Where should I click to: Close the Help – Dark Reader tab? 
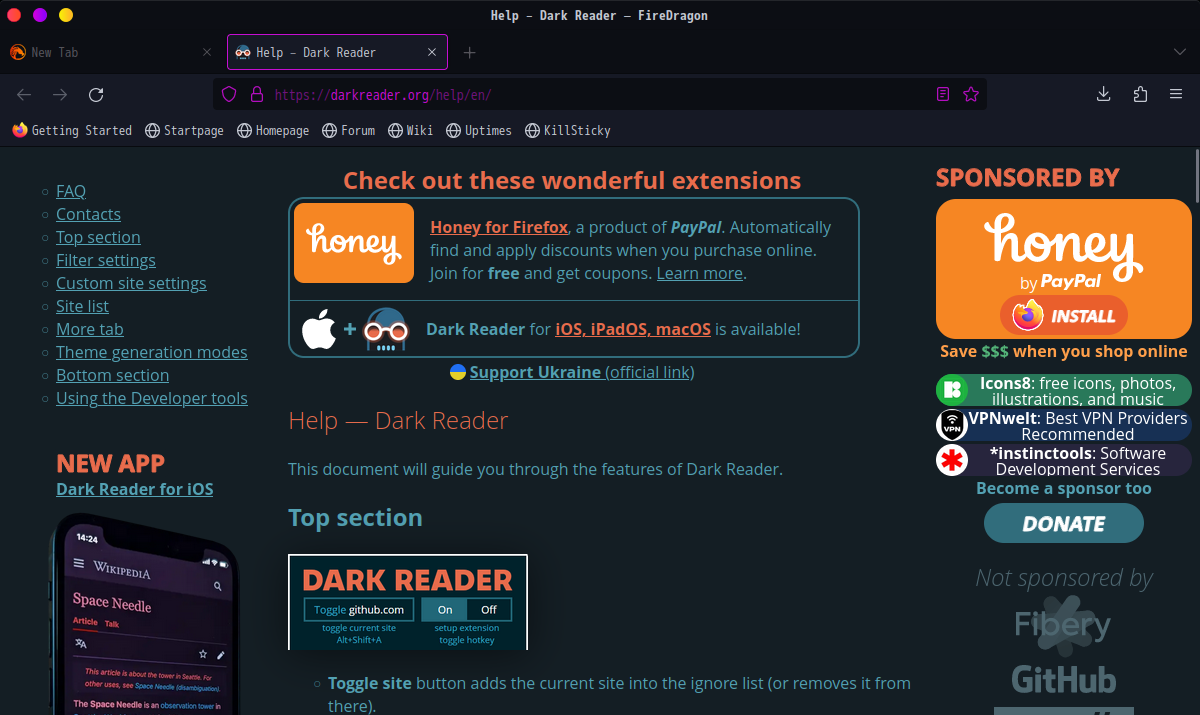click(432, 52)
